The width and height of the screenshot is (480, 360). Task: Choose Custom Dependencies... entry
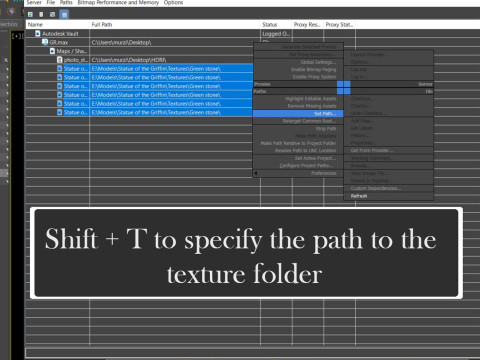(376, 188)
